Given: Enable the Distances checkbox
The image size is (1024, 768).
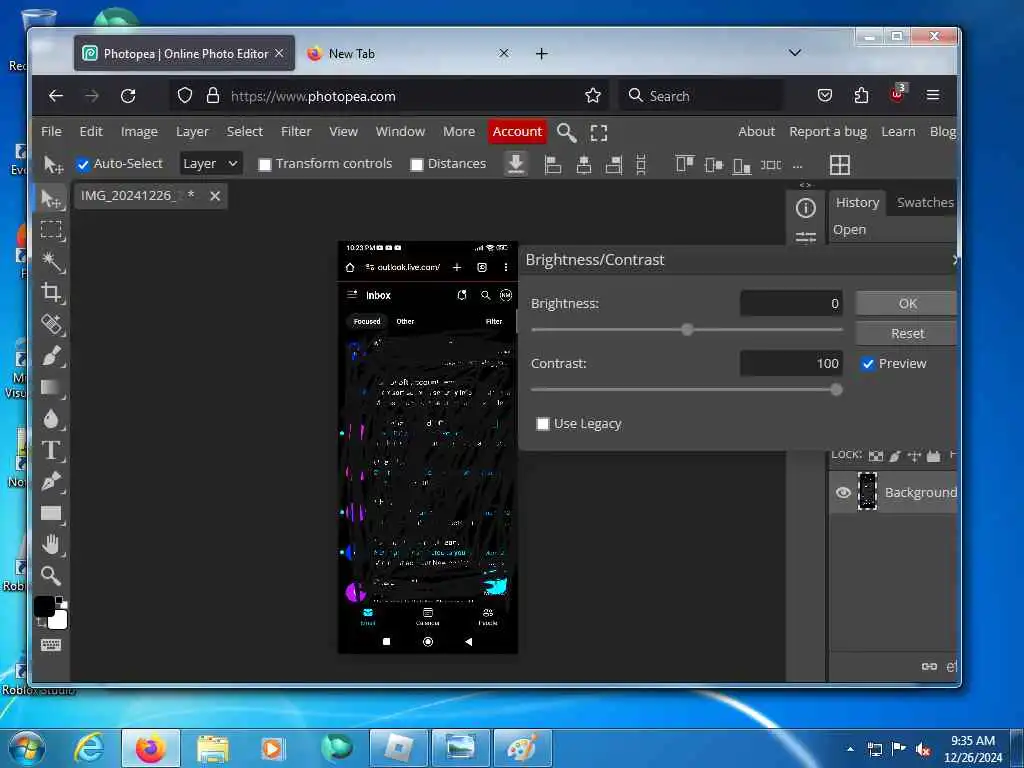Looking at the screenshot, I should pyautogui.click(x=417, y=165).
